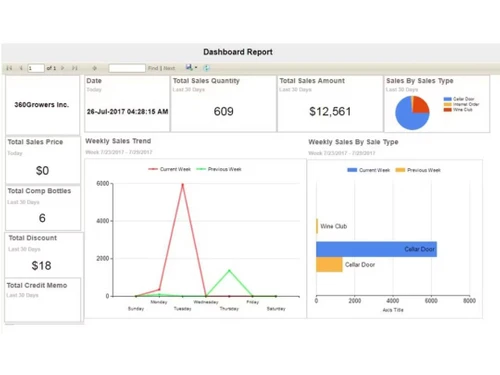Click the green line peak on Thursday
Viewport: 500px width, 375px height.
(x=229, y=270)
